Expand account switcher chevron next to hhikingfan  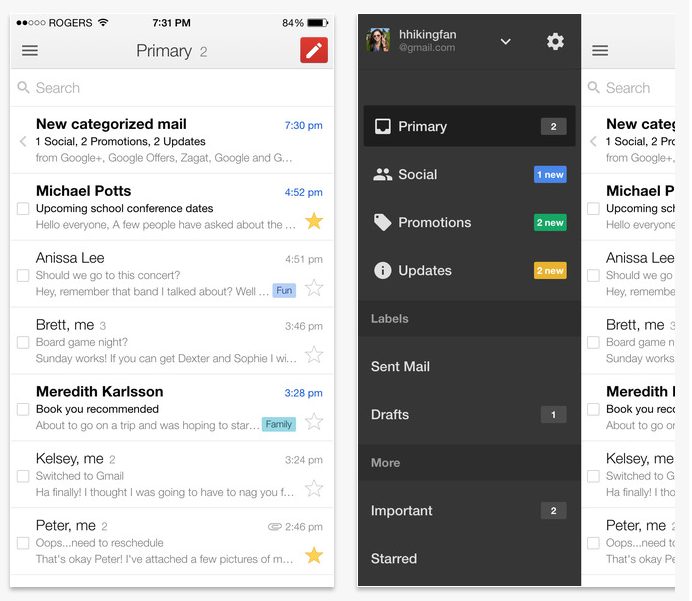tap(506, 41)
